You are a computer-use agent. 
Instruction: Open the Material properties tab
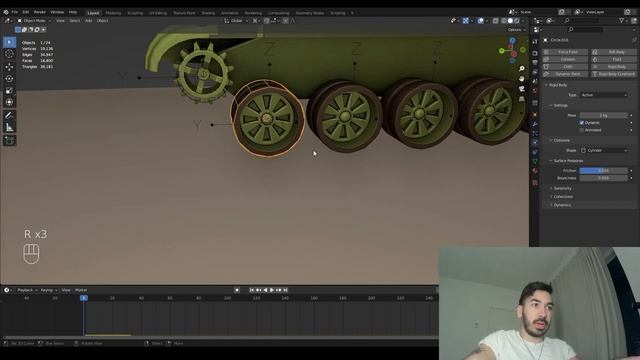[535, 171]
